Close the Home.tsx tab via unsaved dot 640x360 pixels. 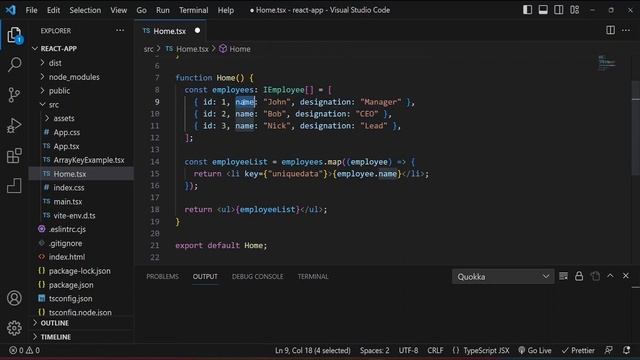198,31
